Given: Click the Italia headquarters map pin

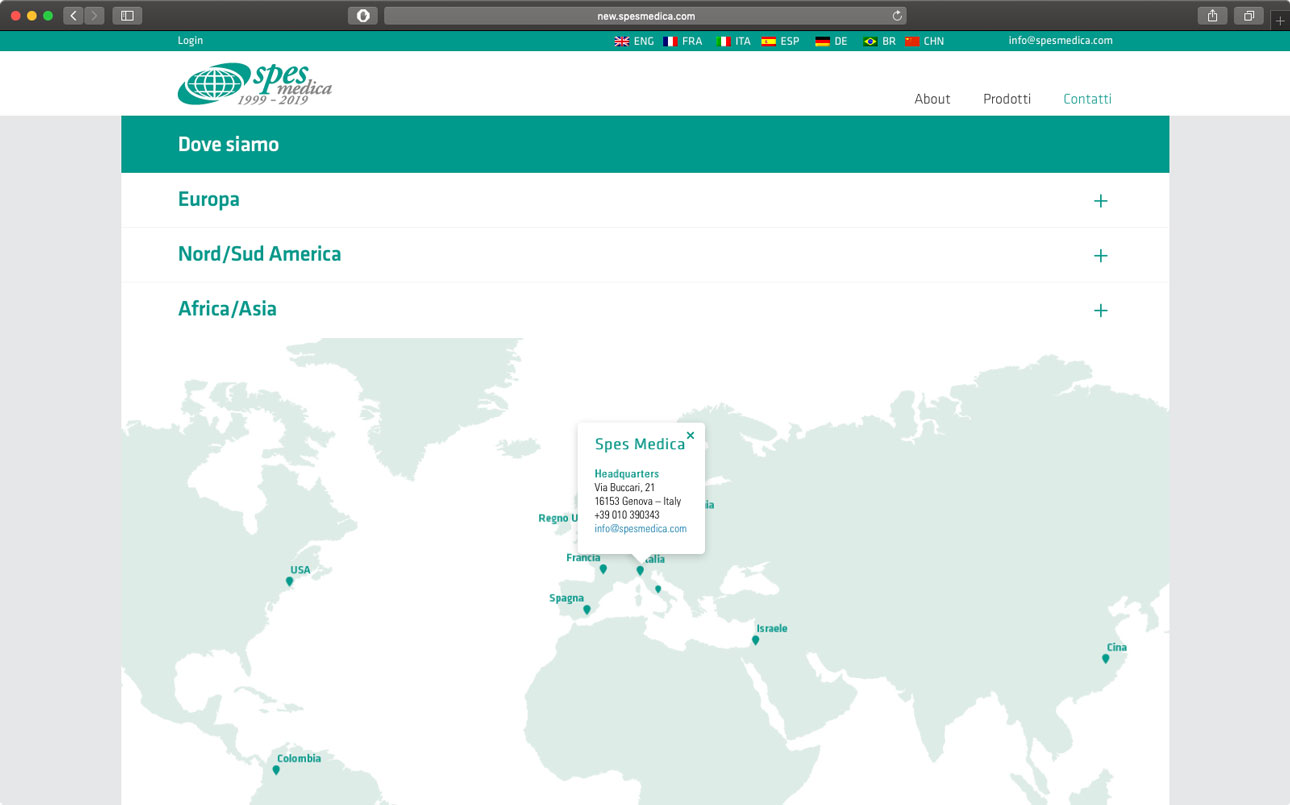Looking at the screenshot, I should click(x=640, y=571).
